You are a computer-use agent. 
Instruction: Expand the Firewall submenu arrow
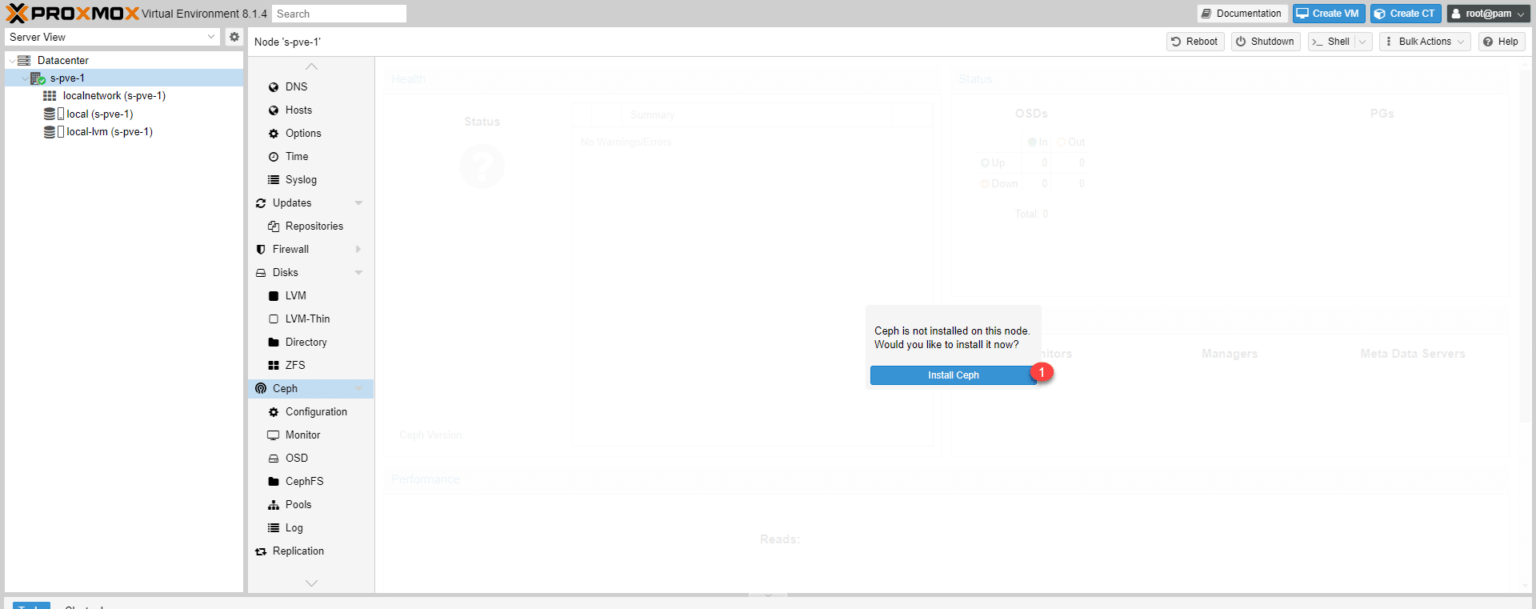(x=358, y=249)
